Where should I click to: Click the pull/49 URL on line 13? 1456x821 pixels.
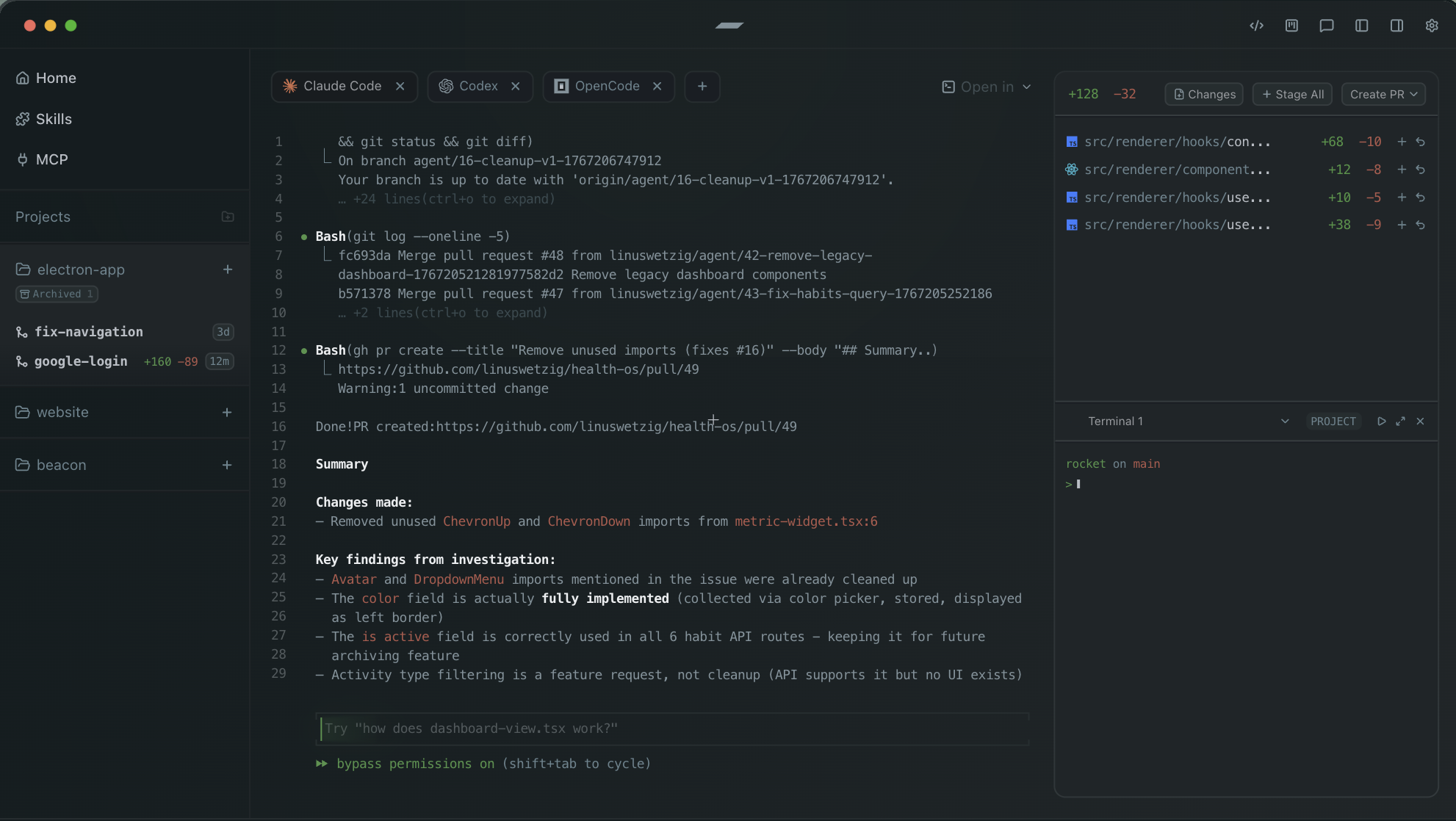tap(518, 369)
